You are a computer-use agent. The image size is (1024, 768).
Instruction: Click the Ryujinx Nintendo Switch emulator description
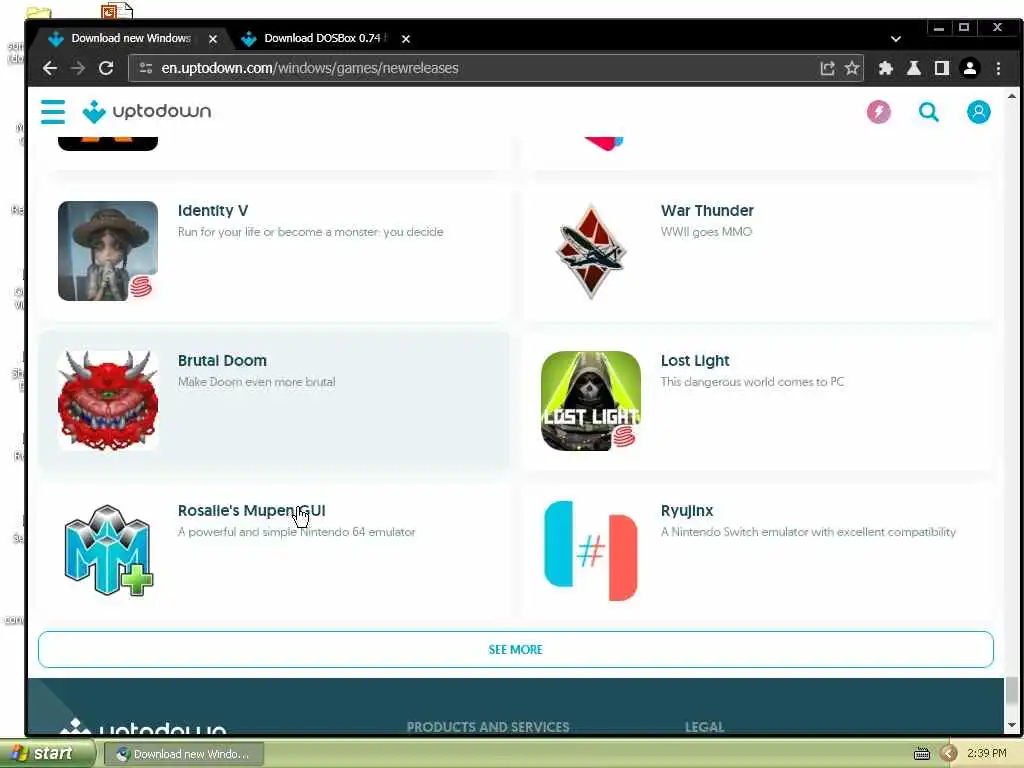pyautogui.click(x=808, y=532)
